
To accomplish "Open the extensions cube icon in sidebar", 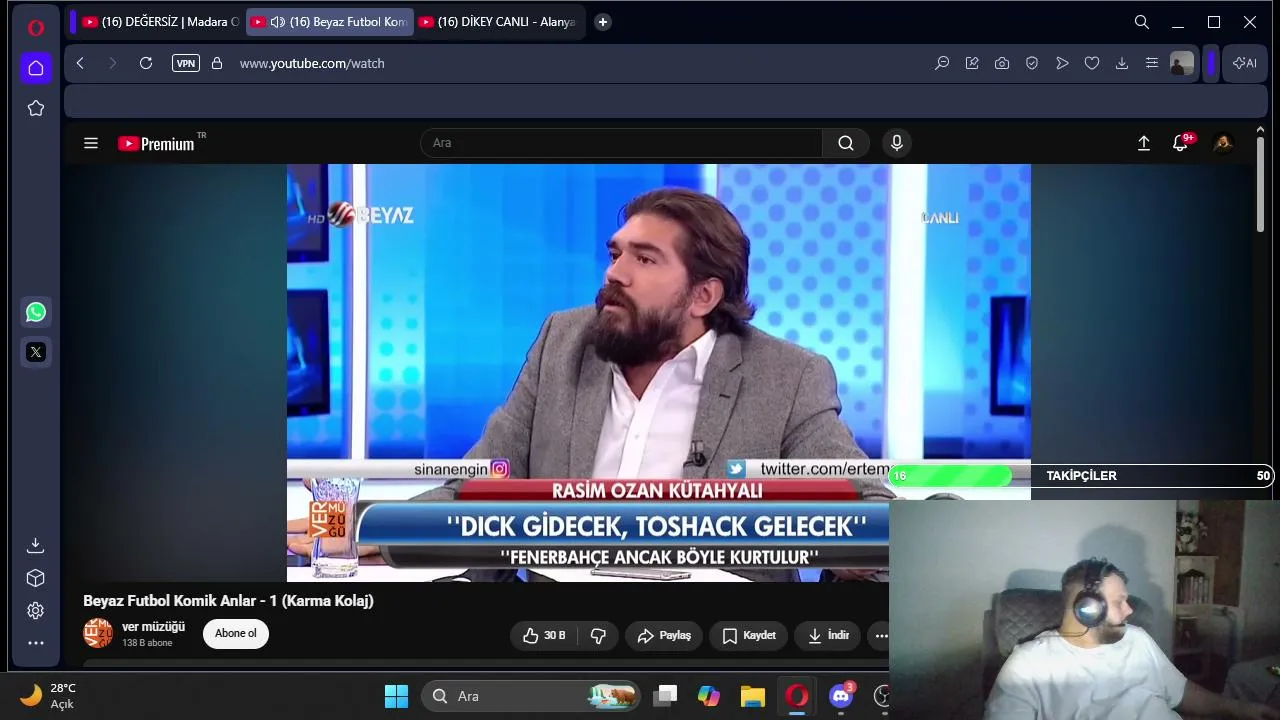I will 36,578.
